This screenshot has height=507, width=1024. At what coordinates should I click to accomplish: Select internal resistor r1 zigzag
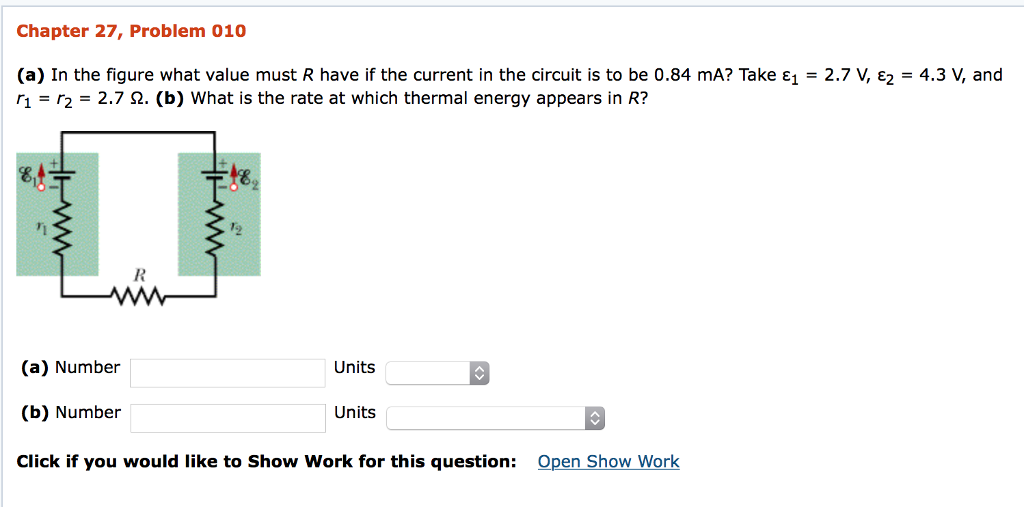click(x=62, y=229)
